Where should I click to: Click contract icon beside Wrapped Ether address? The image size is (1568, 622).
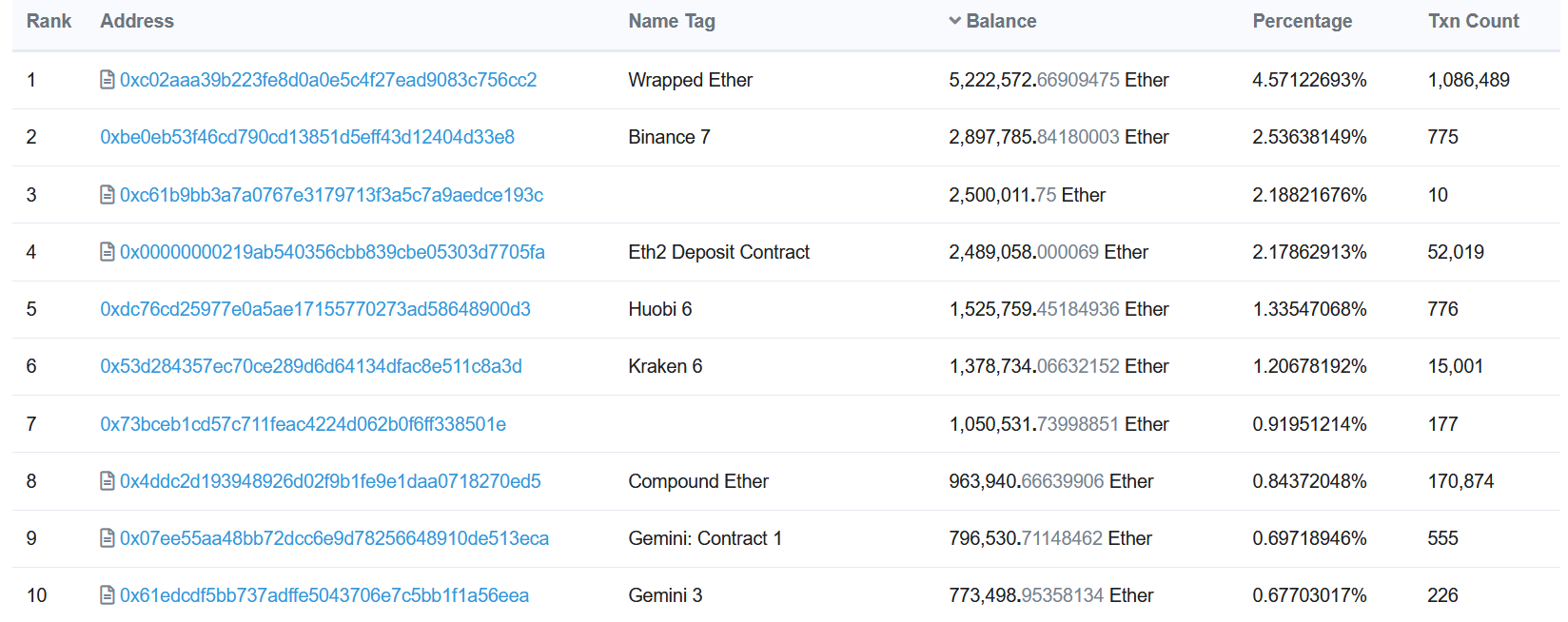[x=108, y=80]
